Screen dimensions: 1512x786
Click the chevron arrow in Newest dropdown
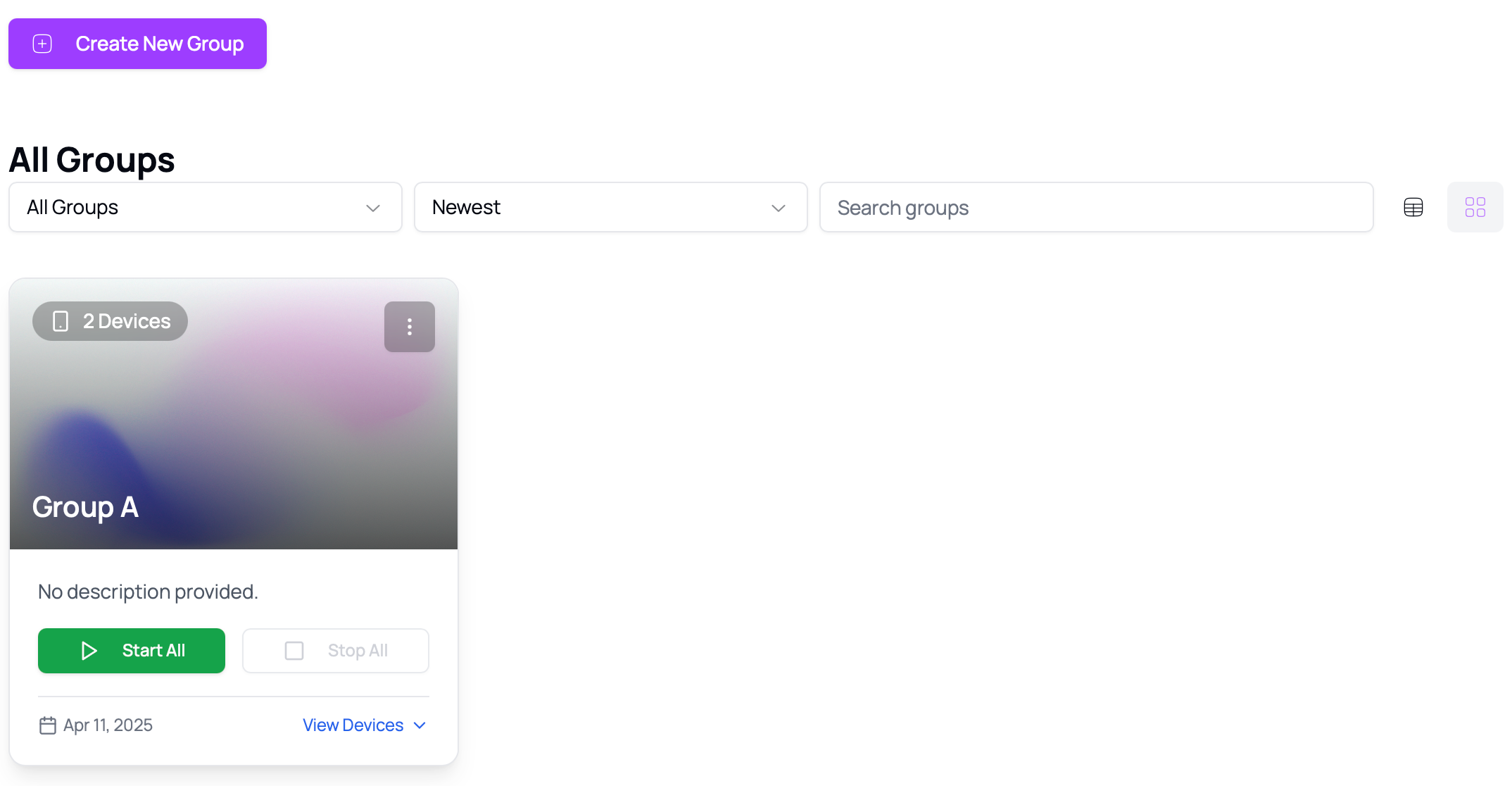[x=778, y=208]
